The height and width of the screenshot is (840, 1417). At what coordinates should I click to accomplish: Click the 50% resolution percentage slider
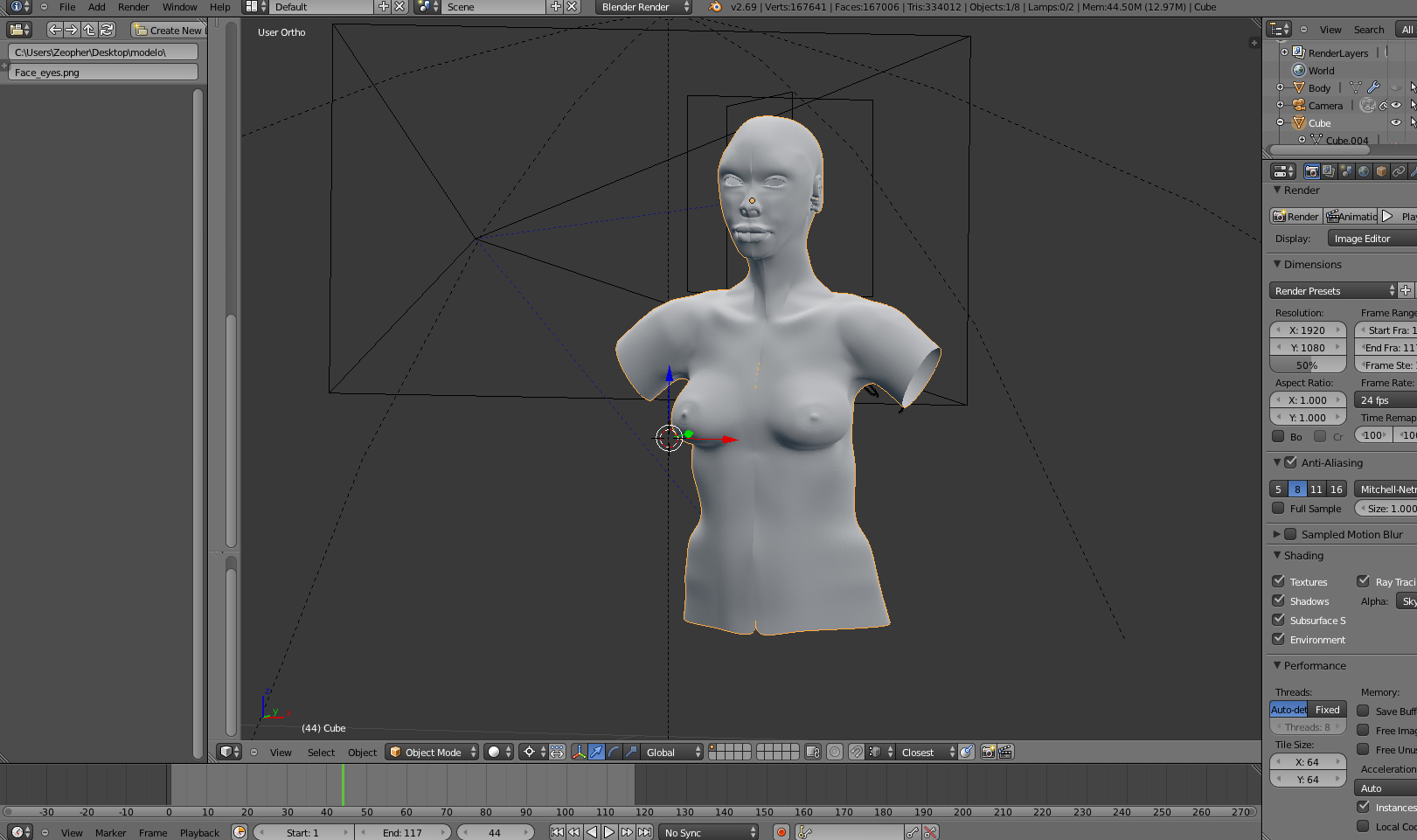click(x=1307, y=365)
